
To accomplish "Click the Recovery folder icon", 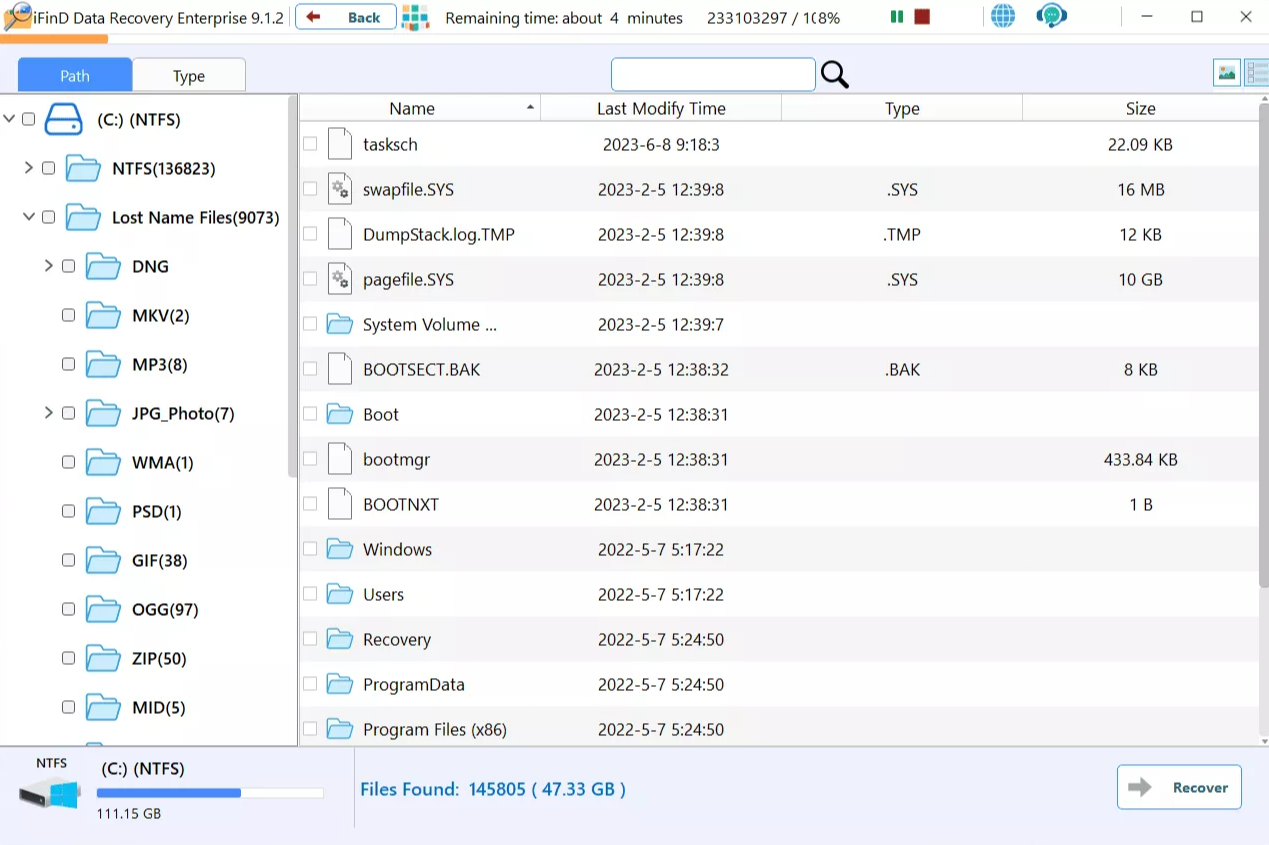I will click(340, 639).
